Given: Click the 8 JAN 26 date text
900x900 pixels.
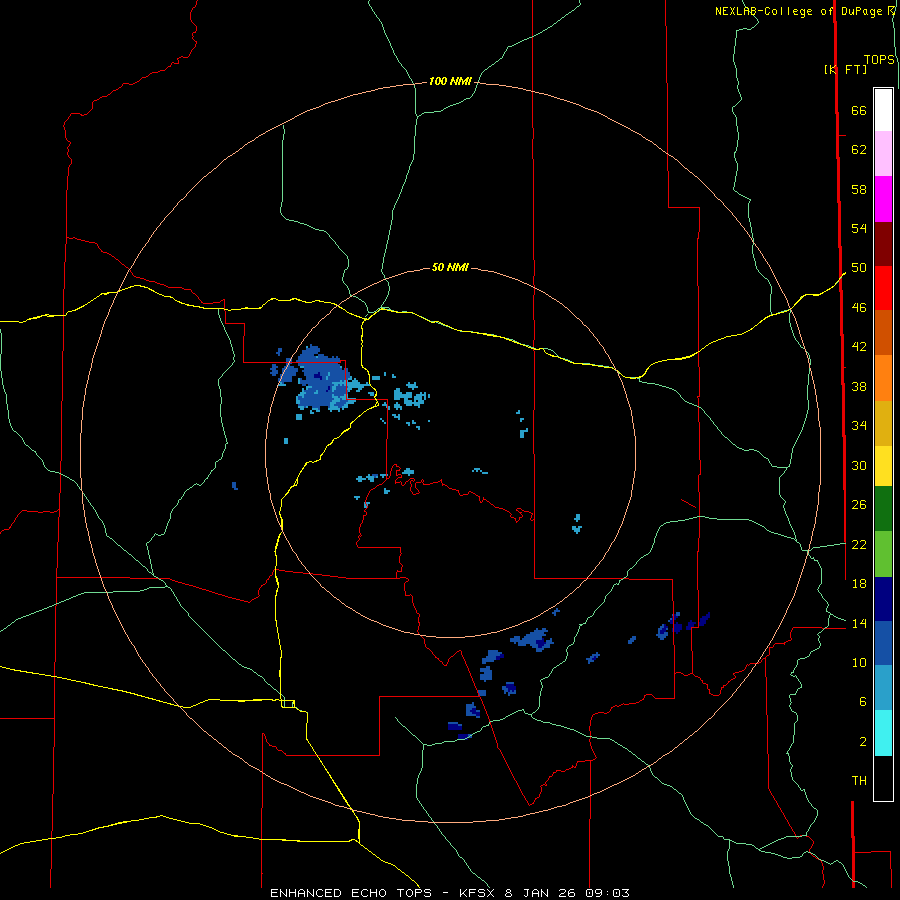Looking at the screenshot, I should [x=540, y=893].
